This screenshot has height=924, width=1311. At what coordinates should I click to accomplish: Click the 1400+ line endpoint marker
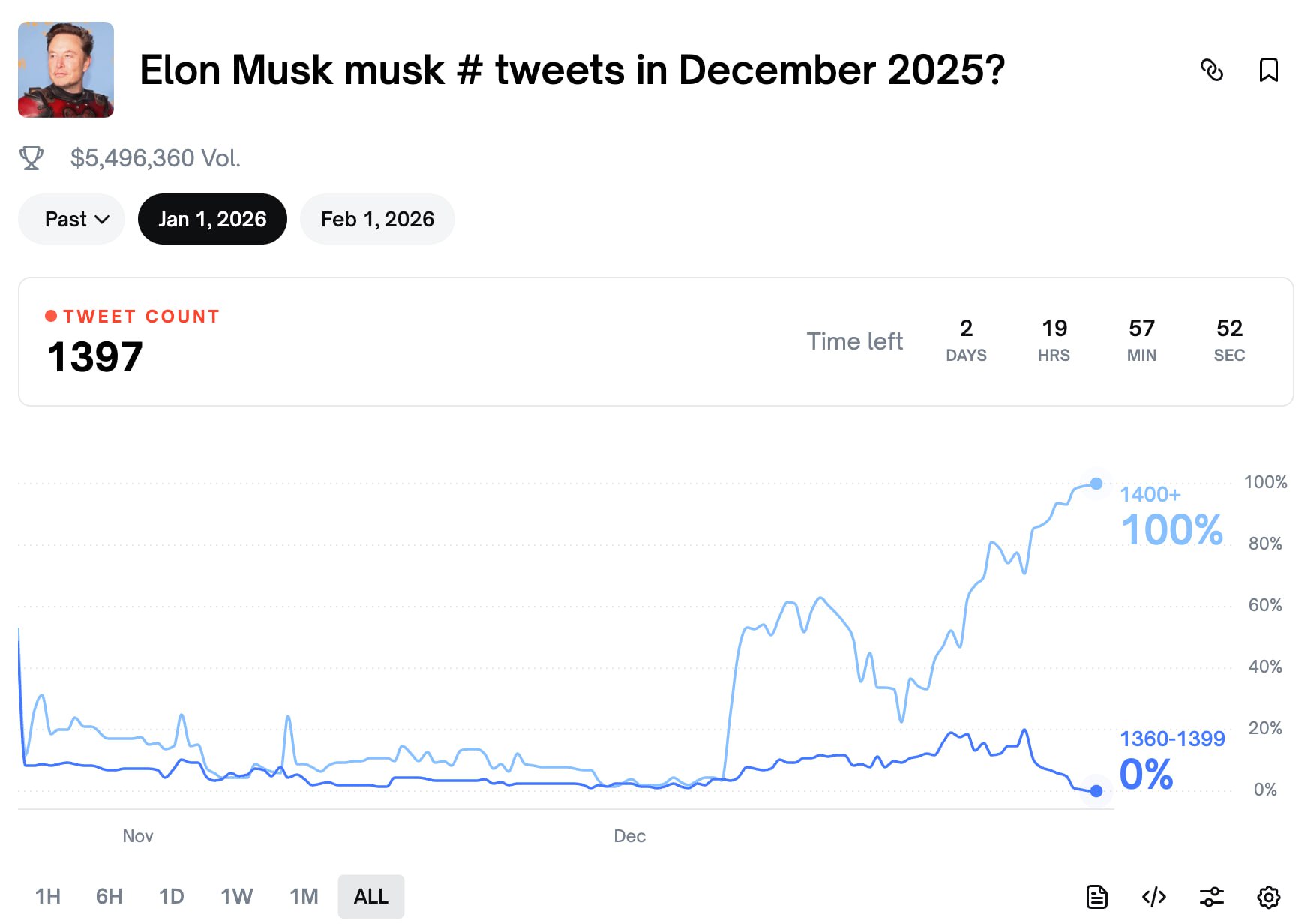click(x=1096, y=484)
